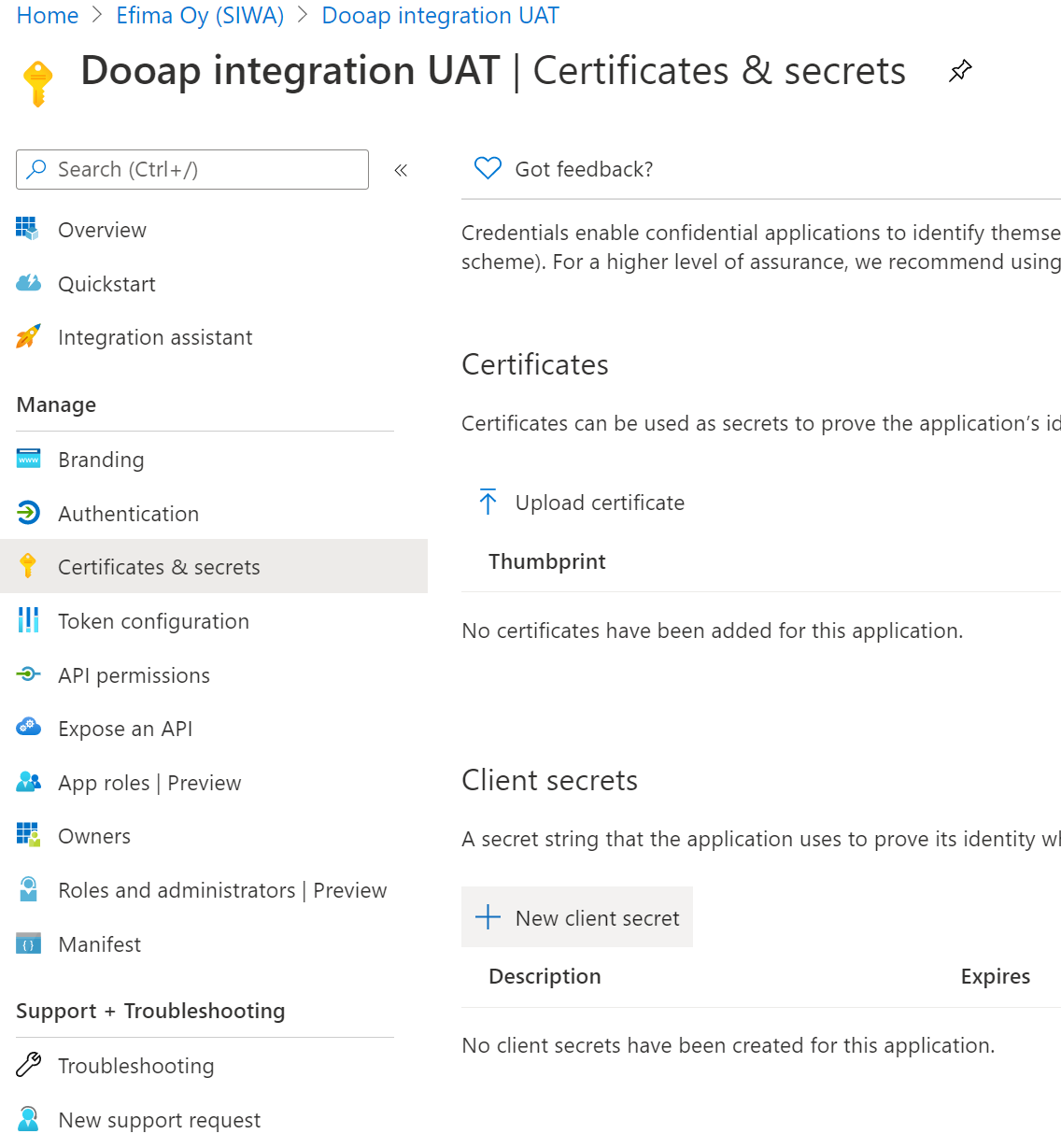Open Dooap integration UAT breadcrumb
The image size is (1061, 1148).
click(441, 16)
